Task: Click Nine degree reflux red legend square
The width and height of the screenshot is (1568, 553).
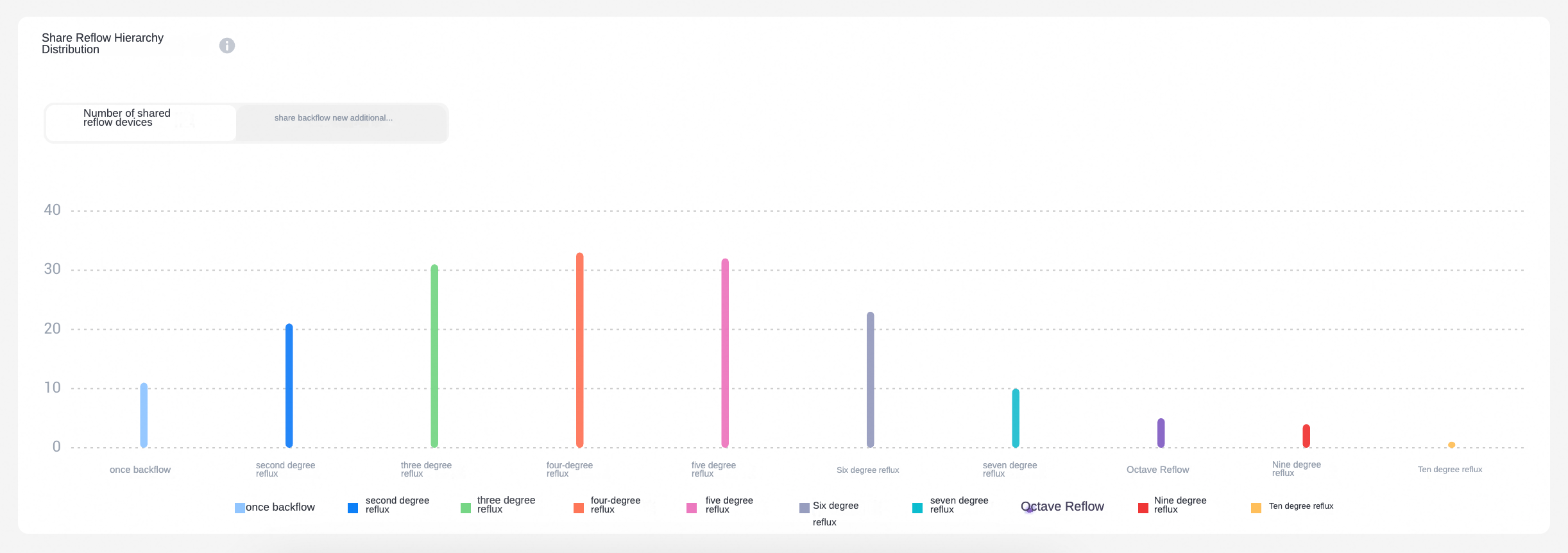Action: point(1143,508)
